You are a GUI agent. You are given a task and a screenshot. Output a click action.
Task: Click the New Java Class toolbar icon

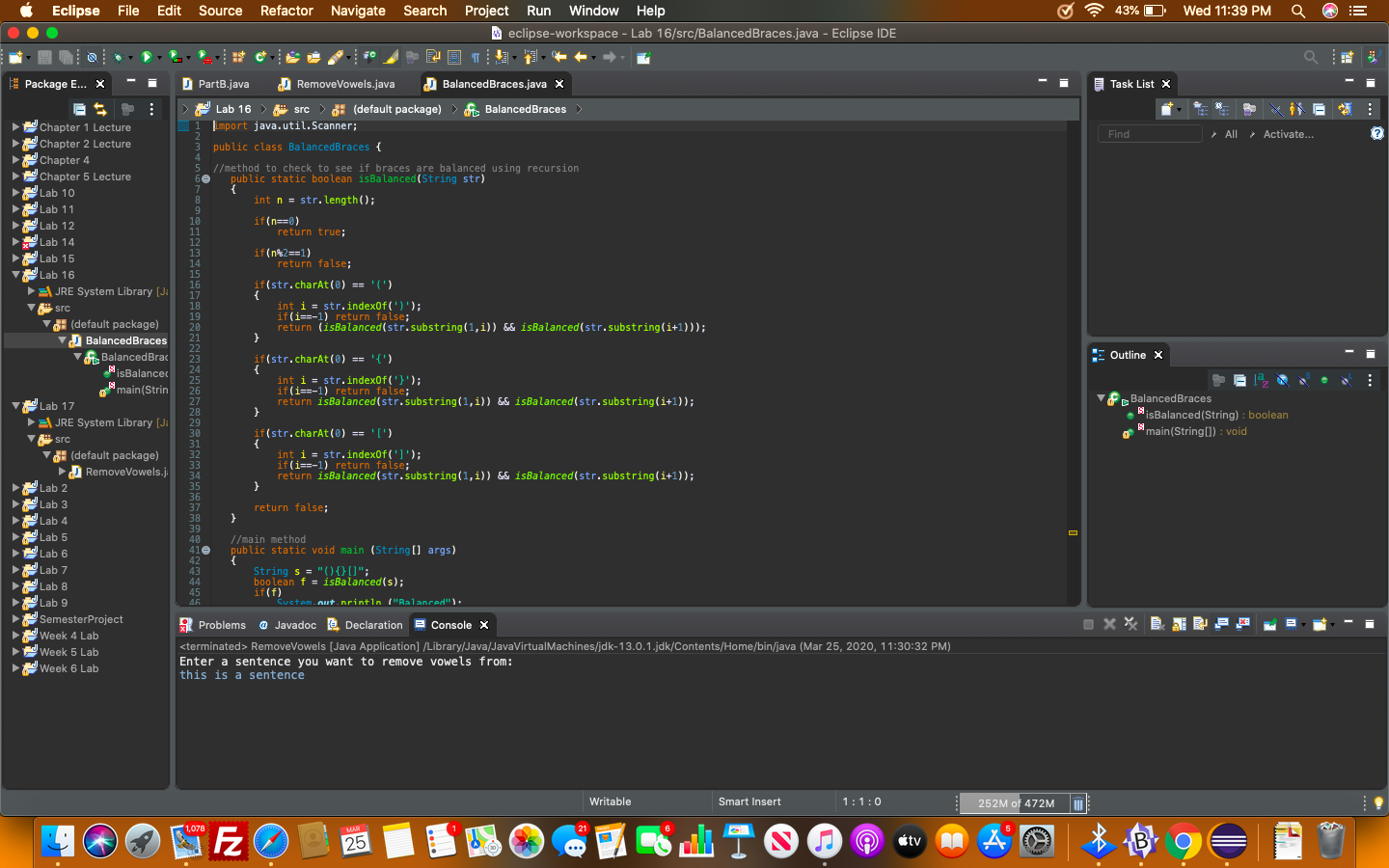(x=261, y=56)
